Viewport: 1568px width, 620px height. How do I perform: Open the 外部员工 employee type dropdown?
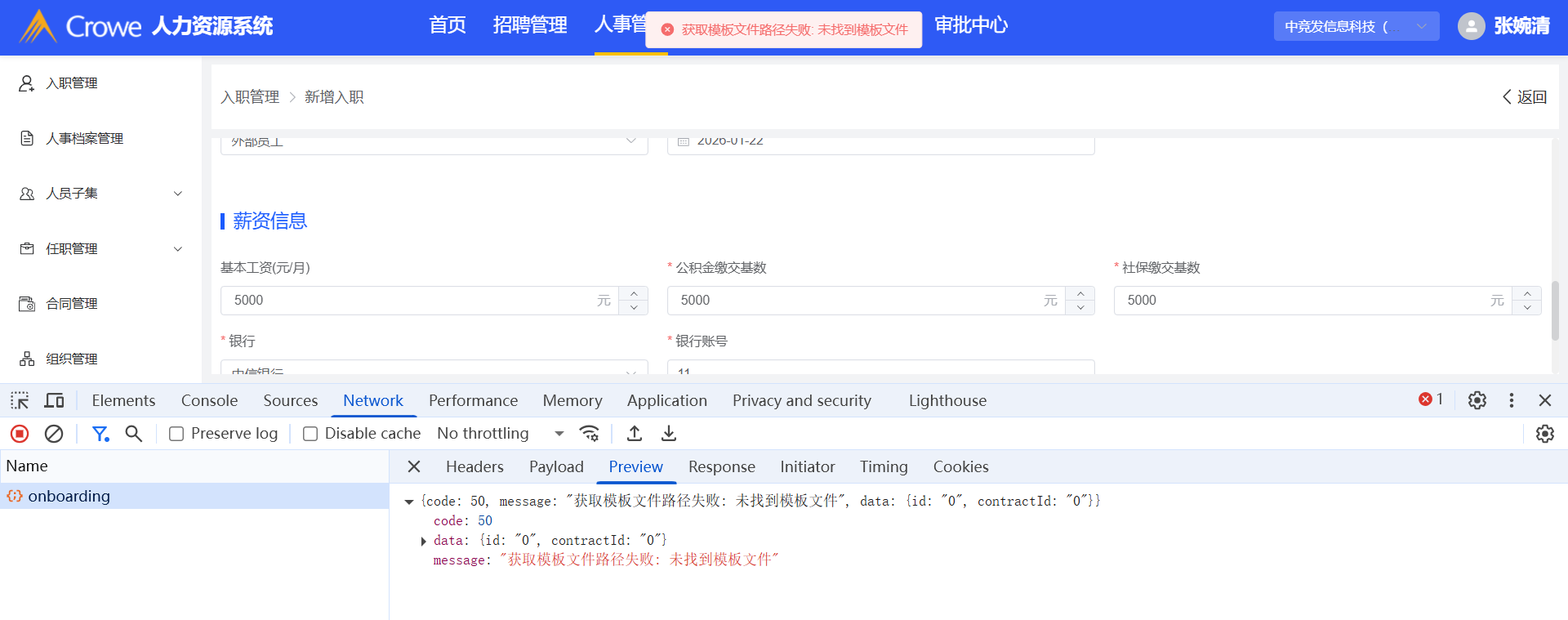(434, 142)
